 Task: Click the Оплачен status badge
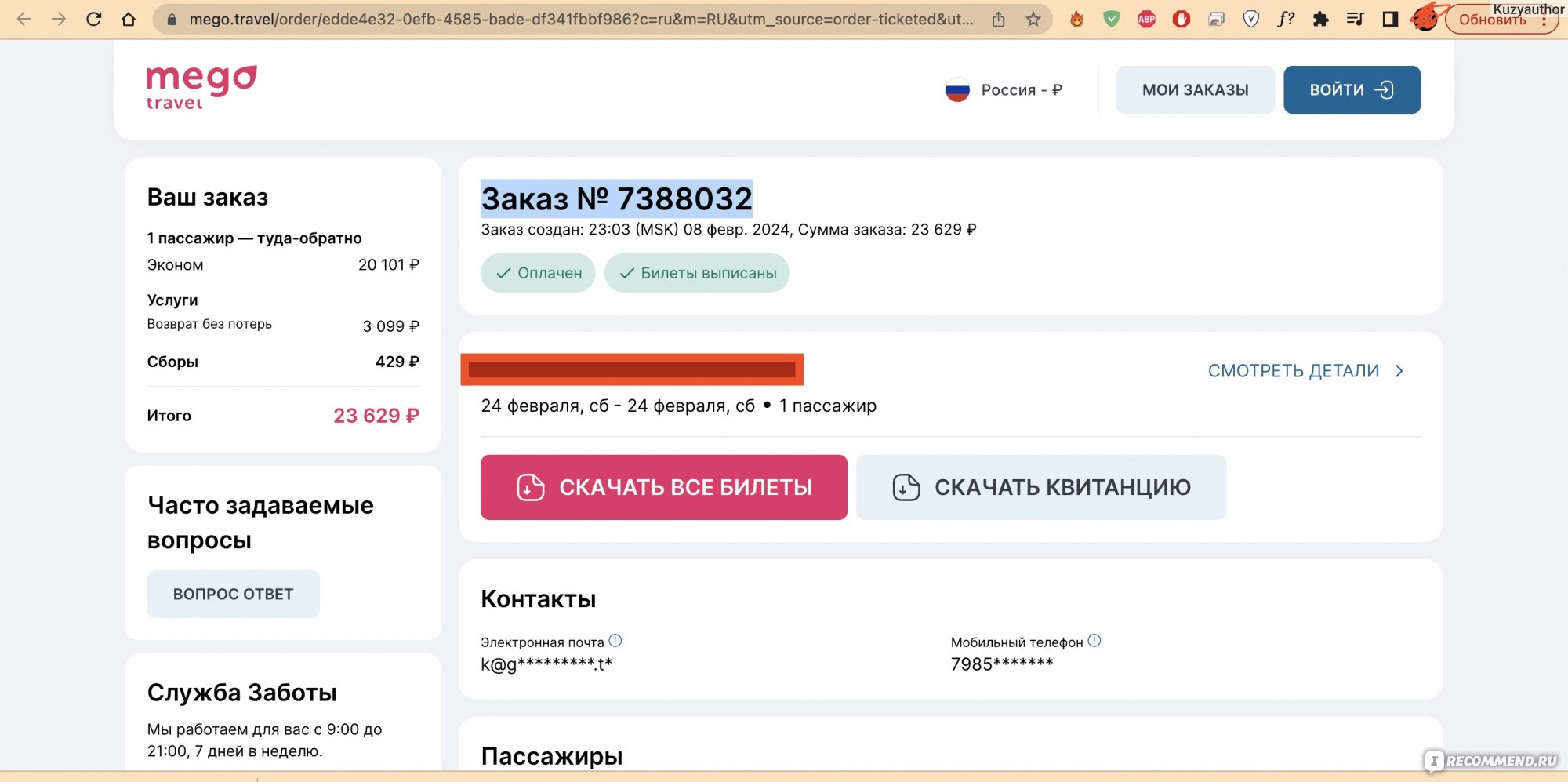coord(538,273)
